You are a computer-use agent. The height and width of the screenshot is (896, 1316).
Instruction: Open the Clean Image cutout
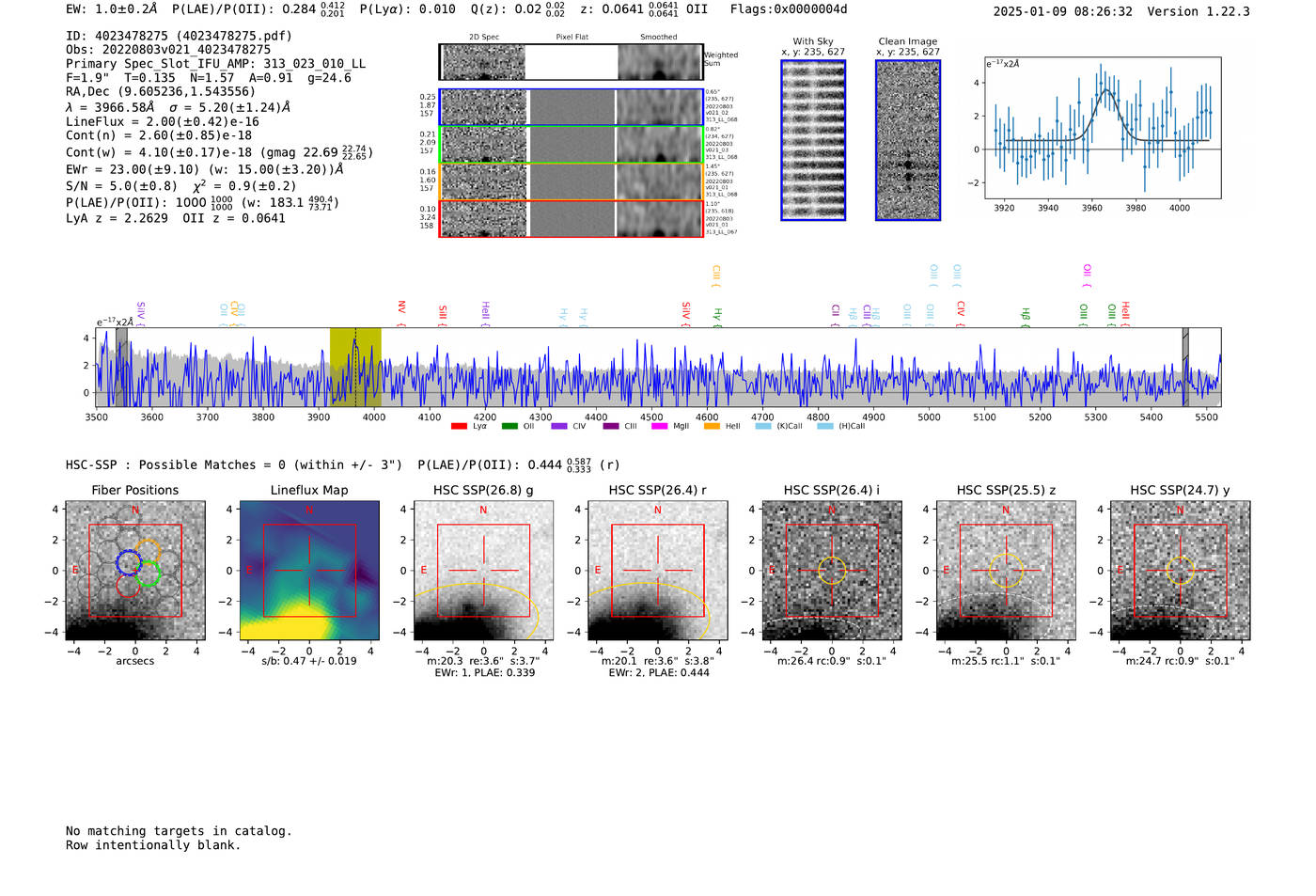[x=908, y=140]
